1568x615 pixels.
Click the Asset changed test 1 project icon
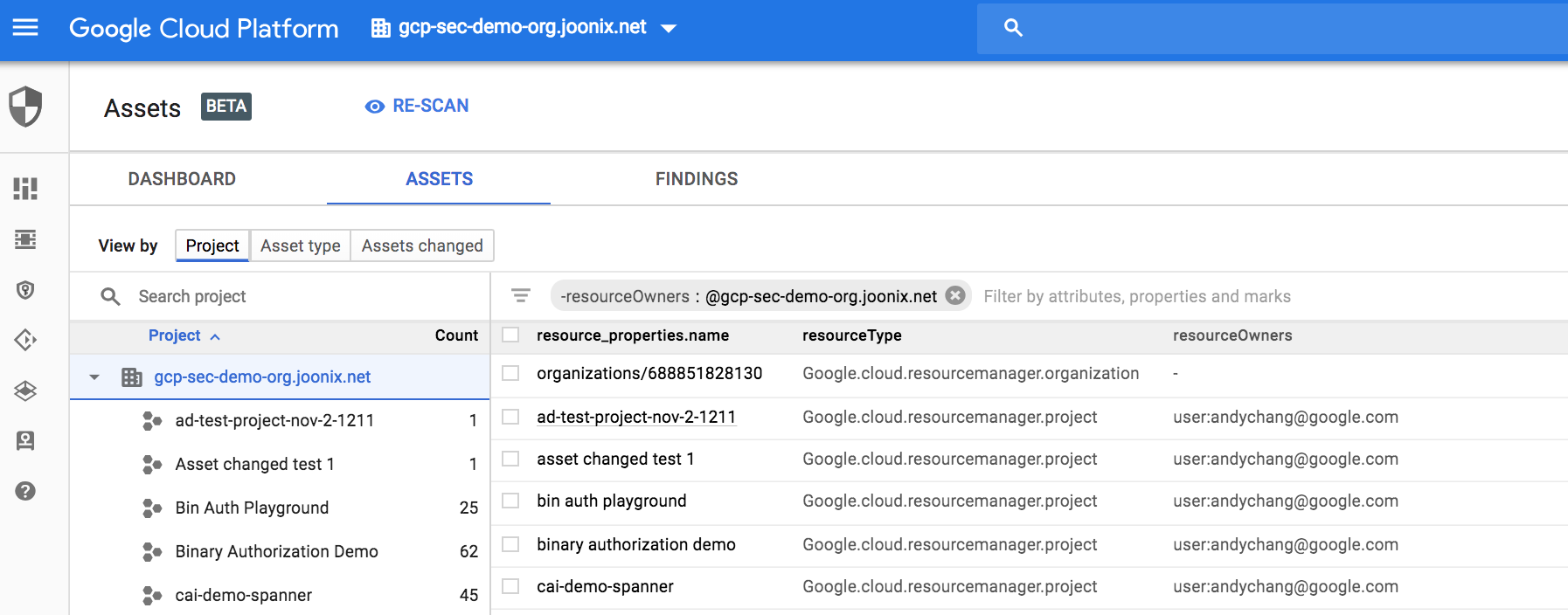point(152,465)
